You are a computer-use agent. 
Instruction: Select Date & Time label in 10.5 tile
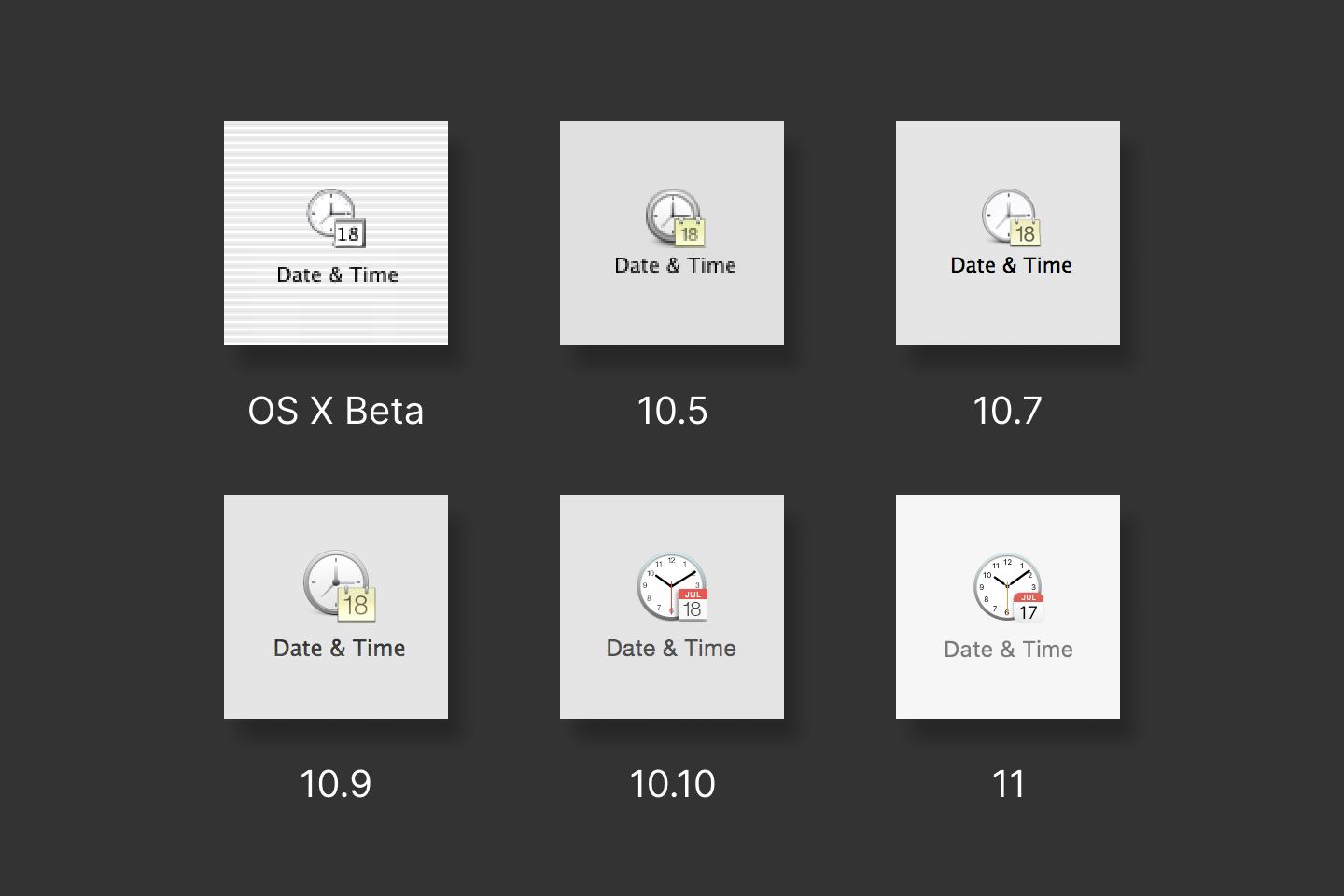click(675, 265)
